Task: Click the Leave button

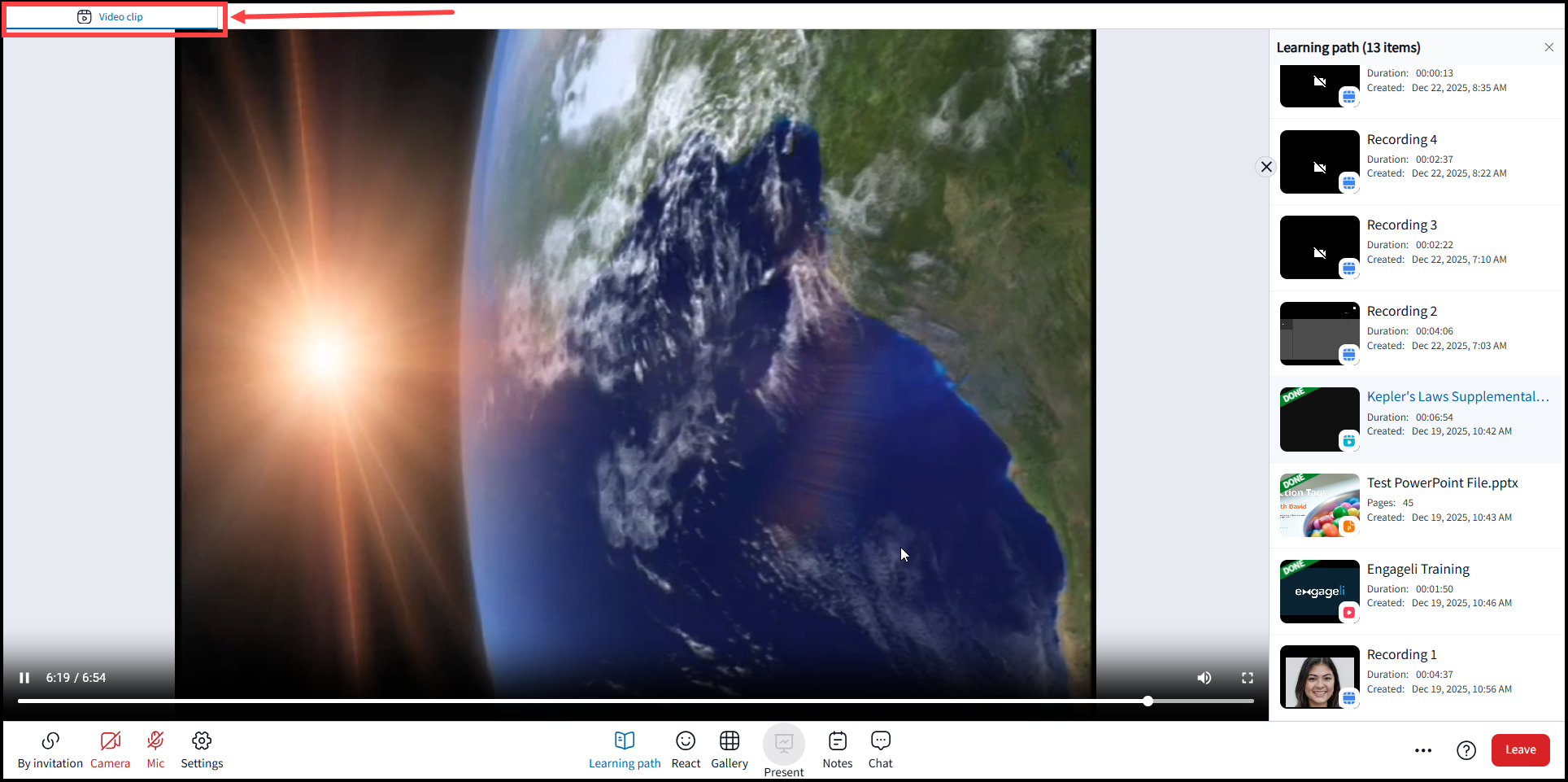Action: (x=1520, y=750)
